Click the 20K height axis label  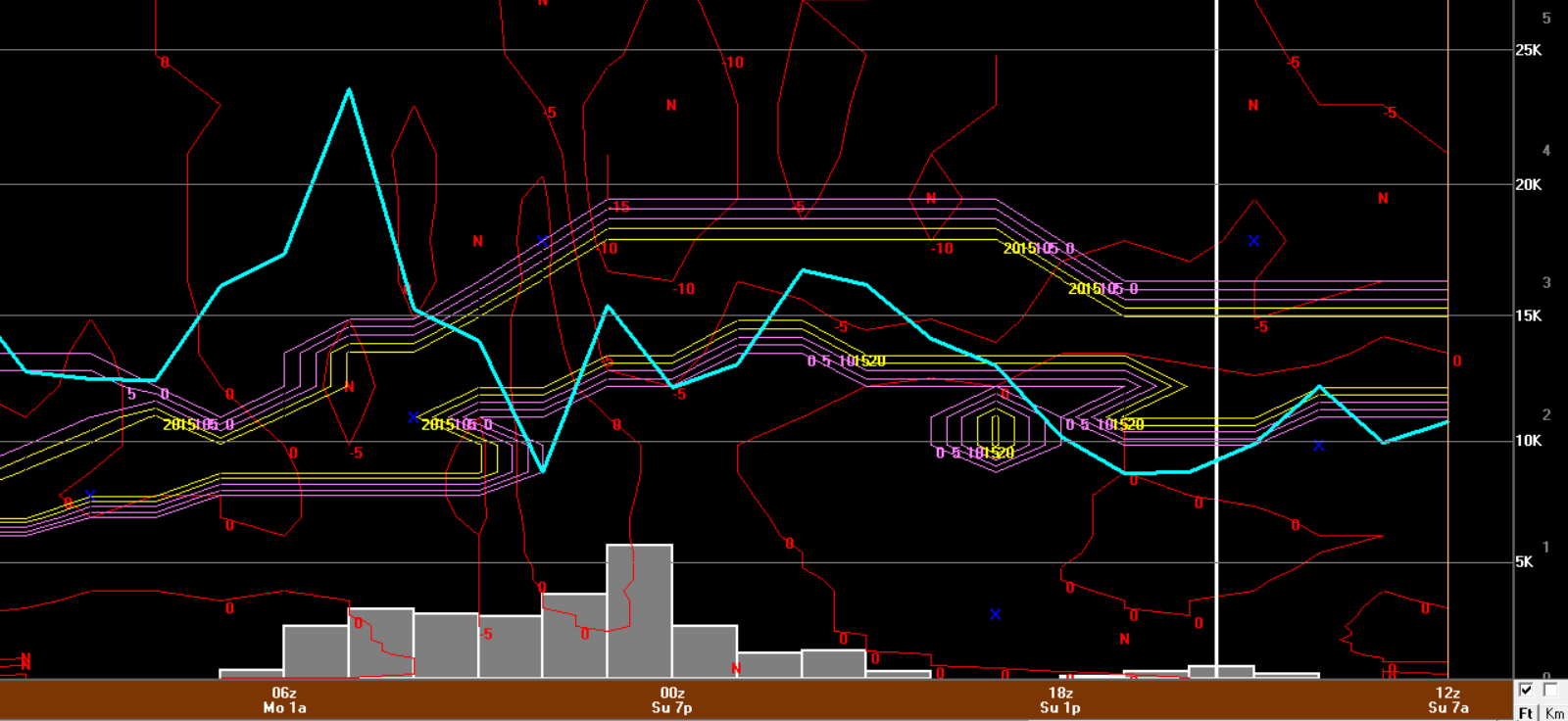(x=1528, y=184)
